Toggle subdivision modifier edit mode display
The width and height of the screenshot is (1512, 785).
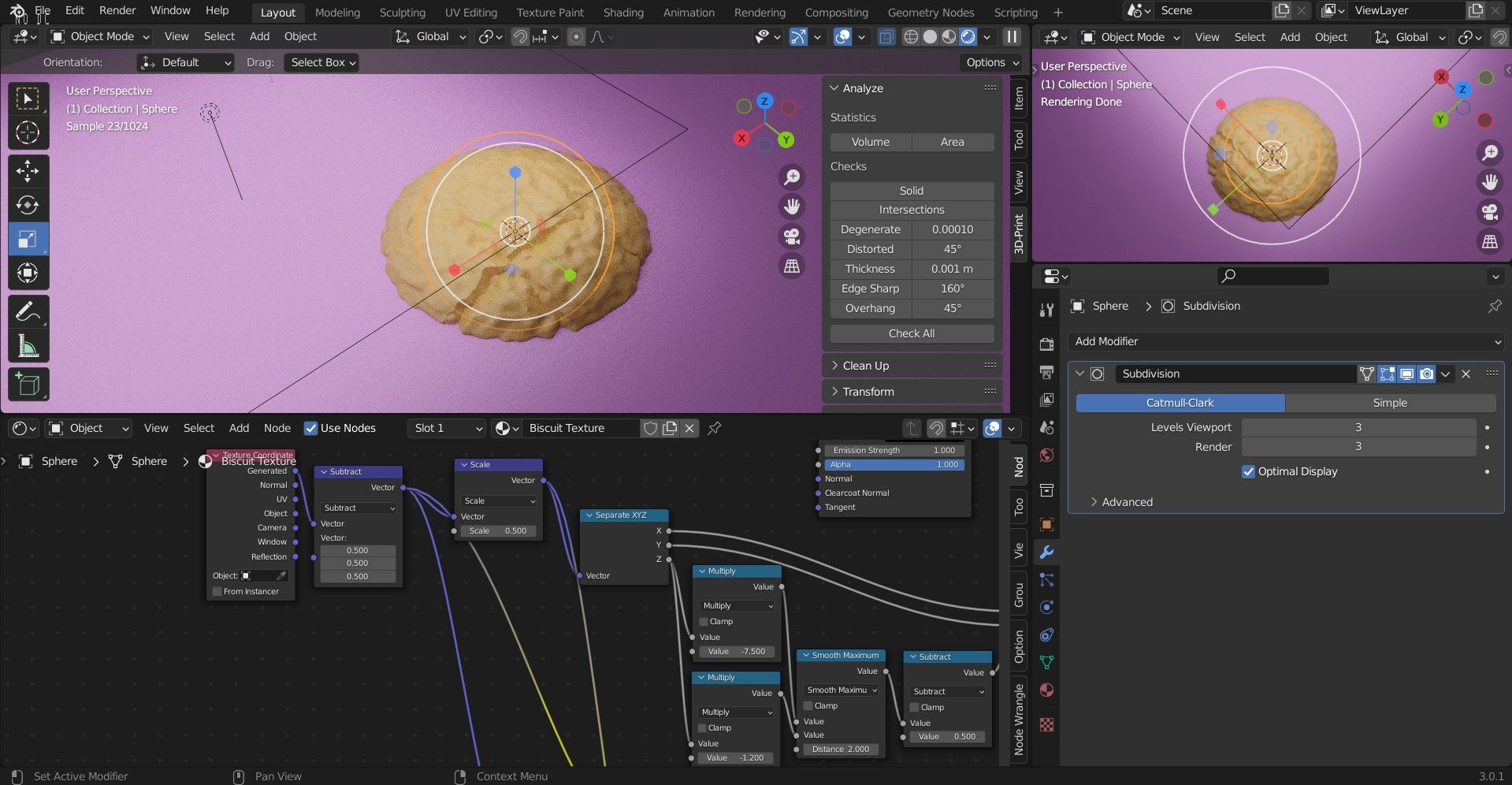[1387, 374]
